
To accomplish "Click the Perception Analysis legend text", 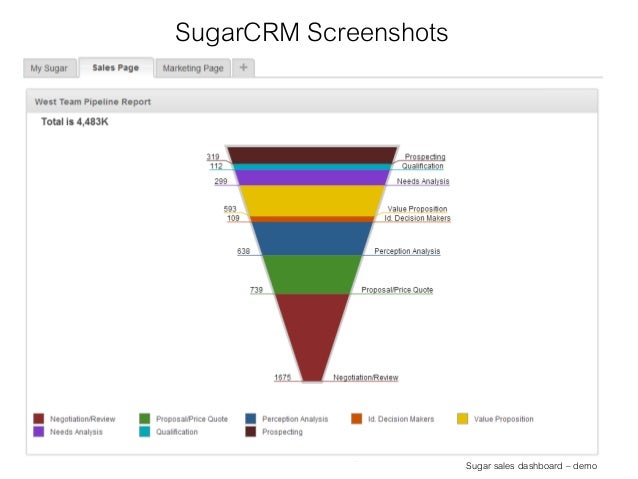I will coord(295,419).
